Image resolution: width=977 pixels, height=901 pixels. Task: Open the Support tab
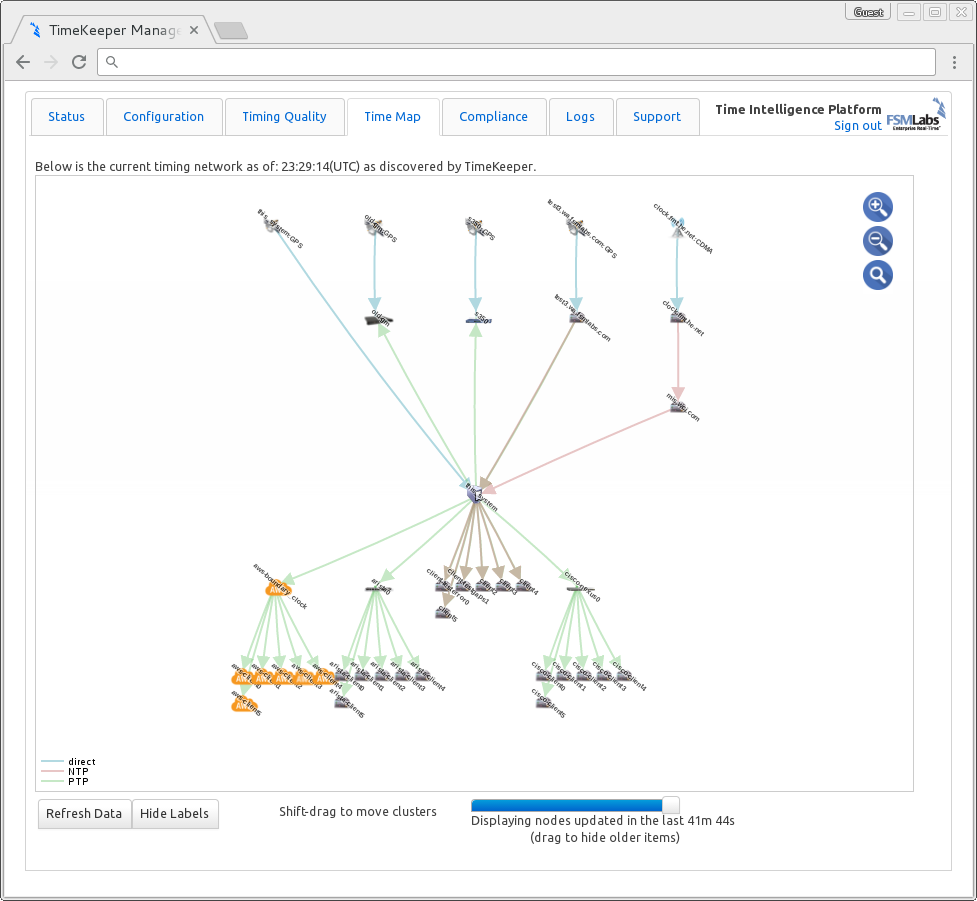click(x=657, y=117)
